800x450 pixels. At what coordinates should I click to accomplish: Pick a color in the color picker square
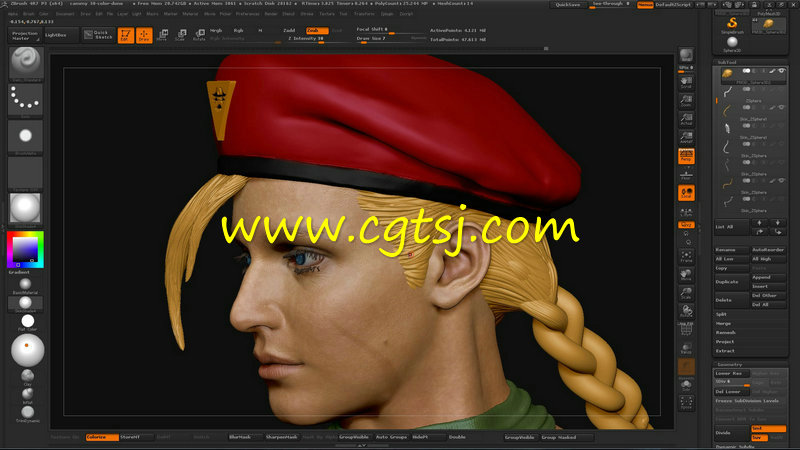(25, 249)
